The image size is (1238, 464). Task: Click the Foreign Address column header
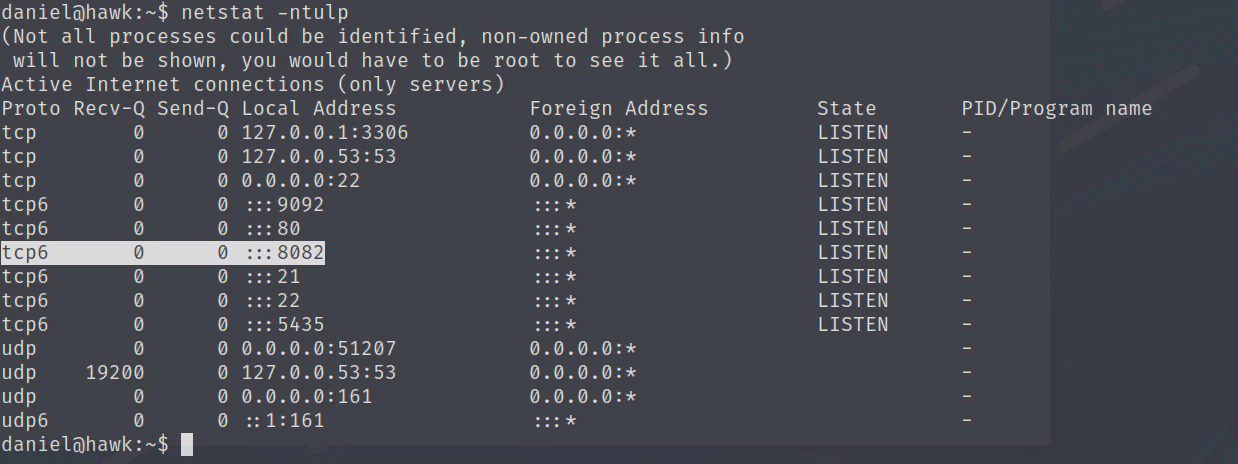click(618, 109)
